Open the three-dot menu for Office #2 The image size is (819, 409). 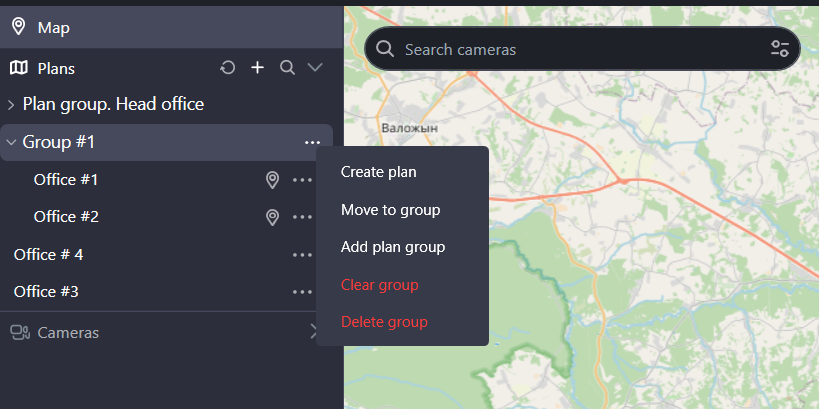(x=302, y=217)
